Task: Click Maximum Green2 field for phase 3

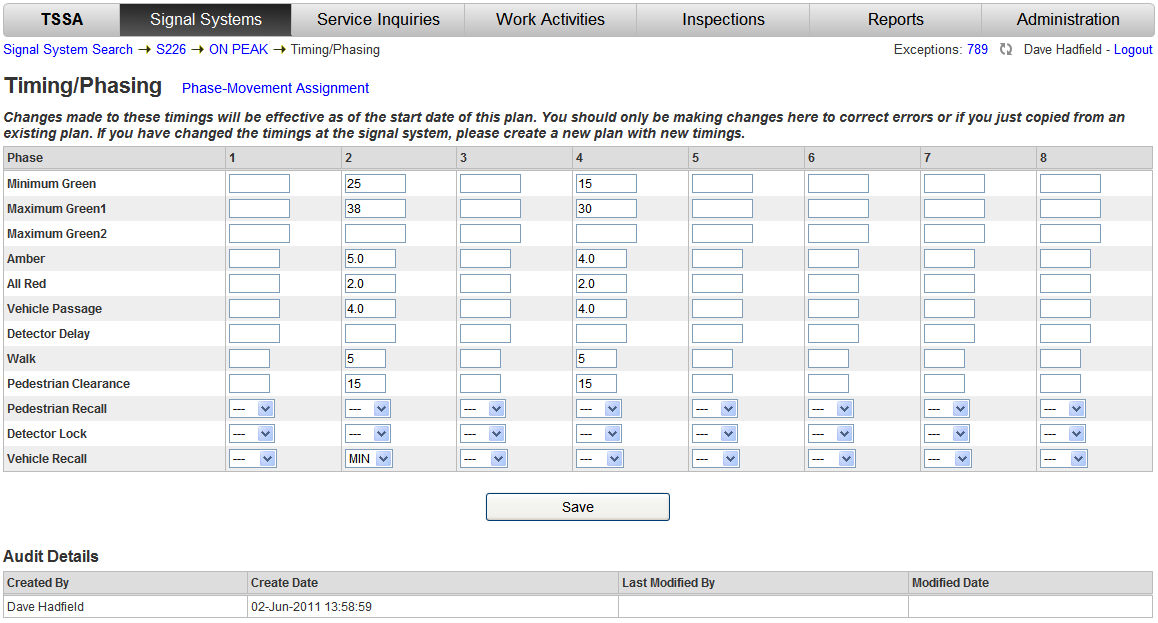Action: pos(490,234)
